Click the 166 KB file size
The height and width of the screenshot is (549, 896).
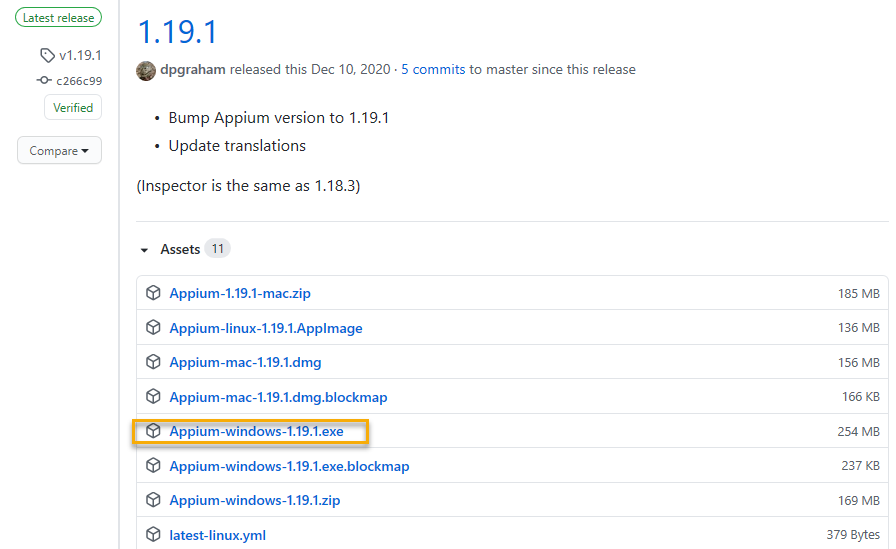[861, 396]
